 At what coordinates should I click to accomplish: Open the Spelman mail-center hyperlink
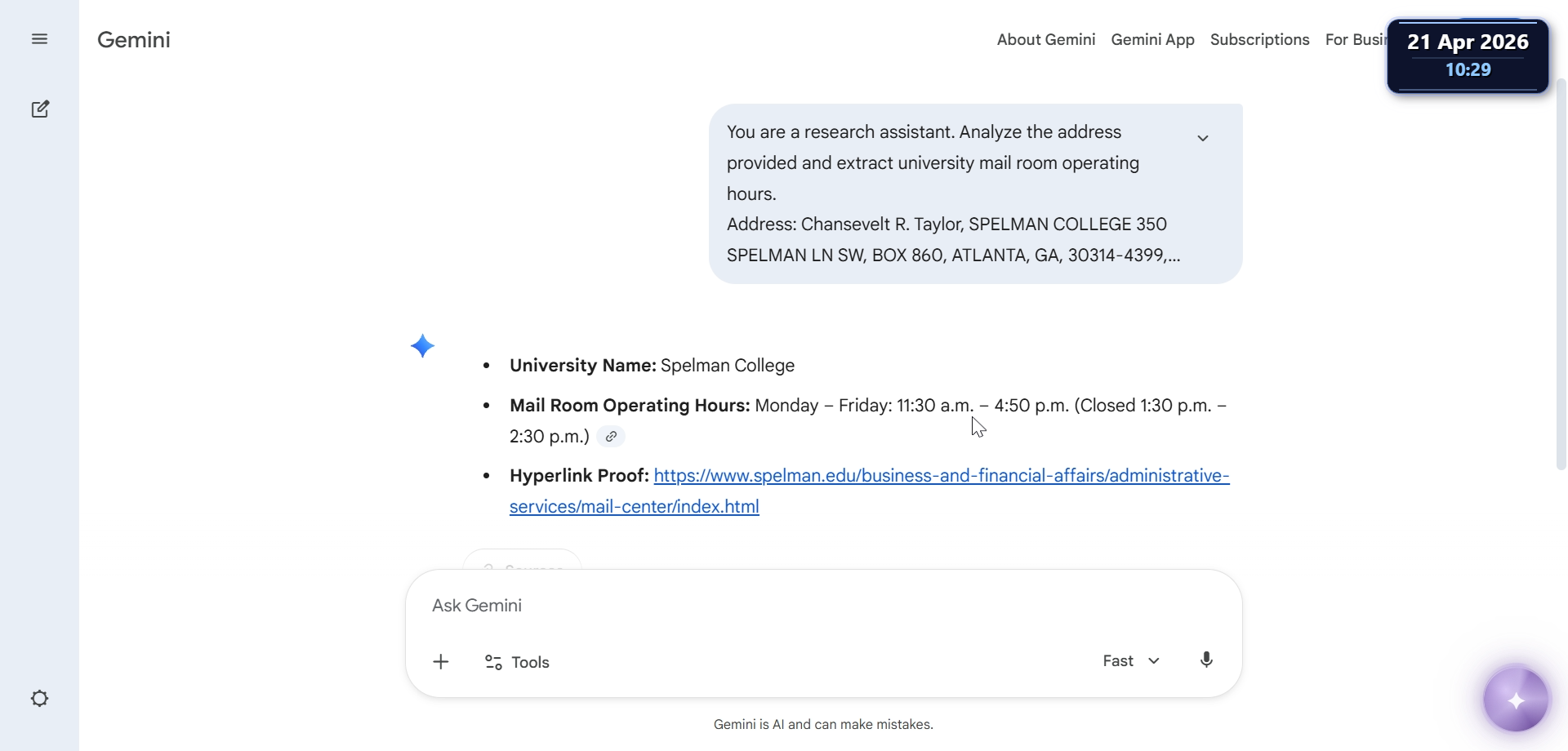click(x=870, y=491)
